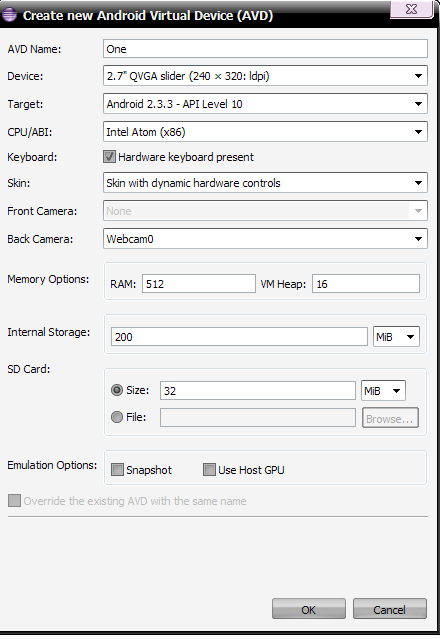The height and width of the screenshot is (639, 440).
Task: Open SD Card size MiB unit dropdown
Action: tap(383, 391)
